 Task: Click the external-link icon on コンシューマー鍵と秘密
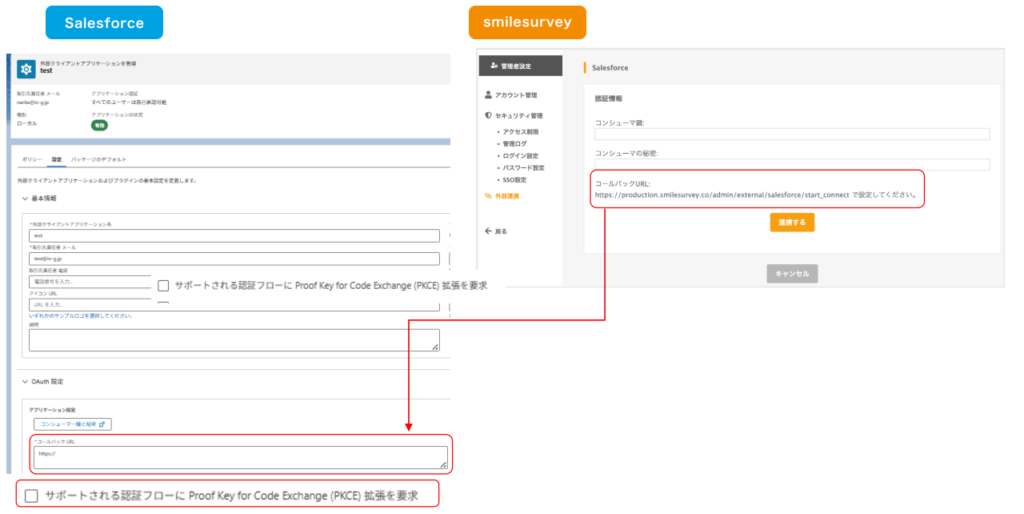point(102,425)
